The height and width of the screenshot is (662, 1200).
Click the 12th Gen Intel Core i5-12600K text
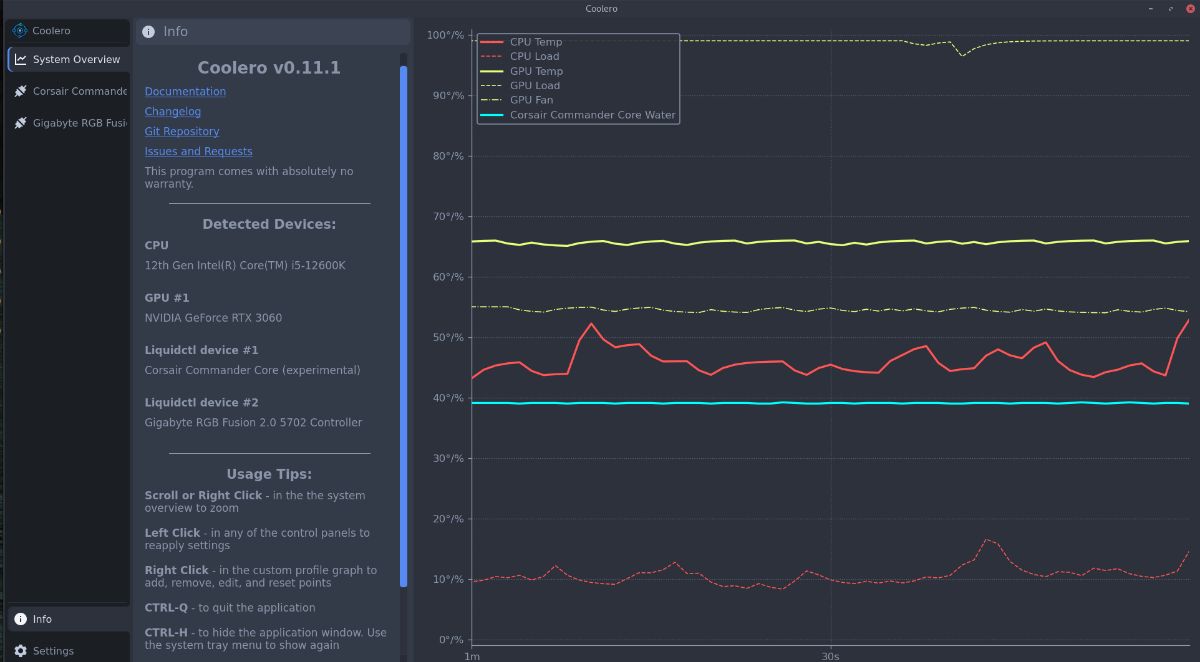pyautogui.click(x=245, y=265)
